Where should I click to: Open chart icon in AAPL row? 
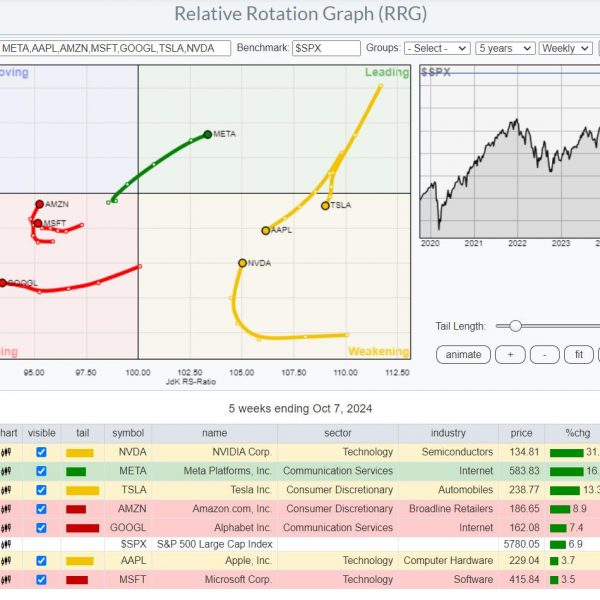click(6, 561)
